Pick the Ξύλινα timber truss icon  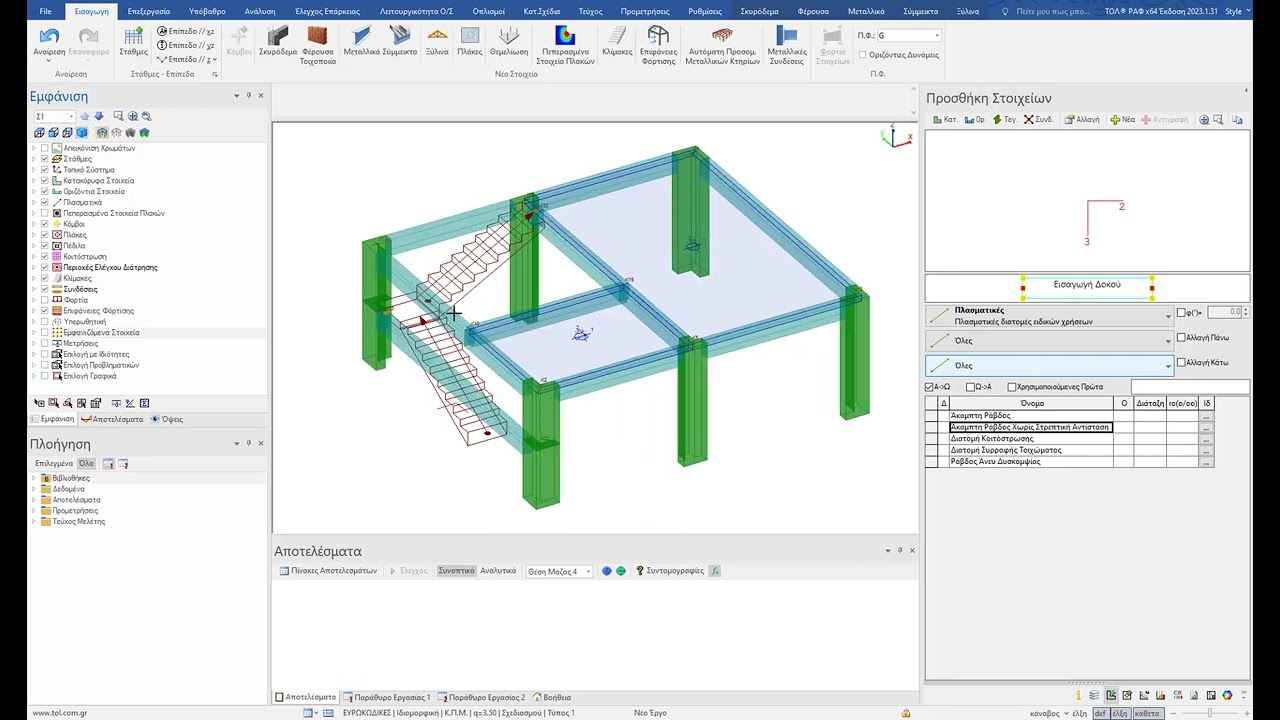click(437, 37)
